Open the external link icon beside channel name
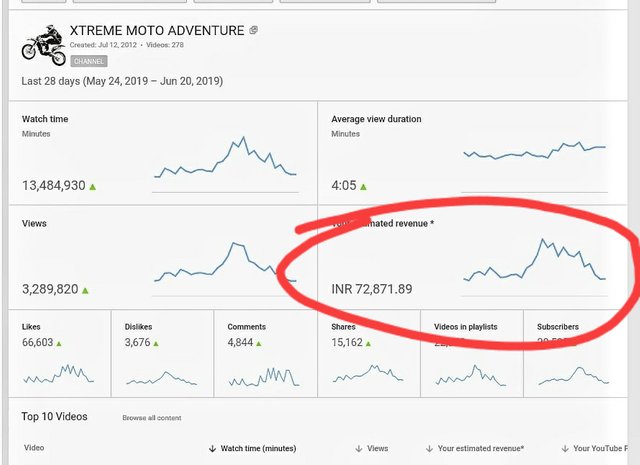This screenshot has width=640, height=465. point(253,30)
